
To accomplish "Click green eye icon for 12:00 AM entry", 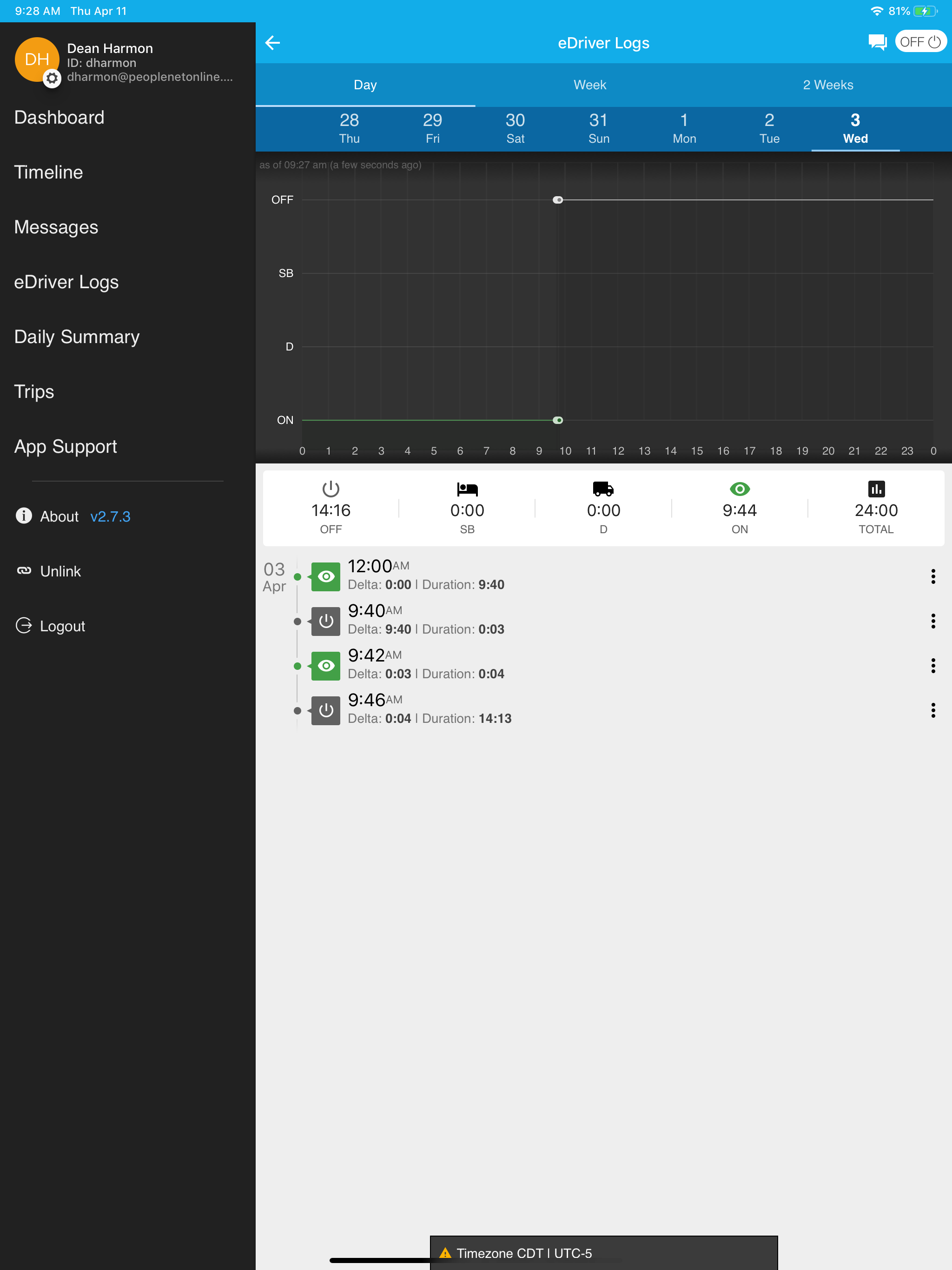I will (x=325, y=576).
